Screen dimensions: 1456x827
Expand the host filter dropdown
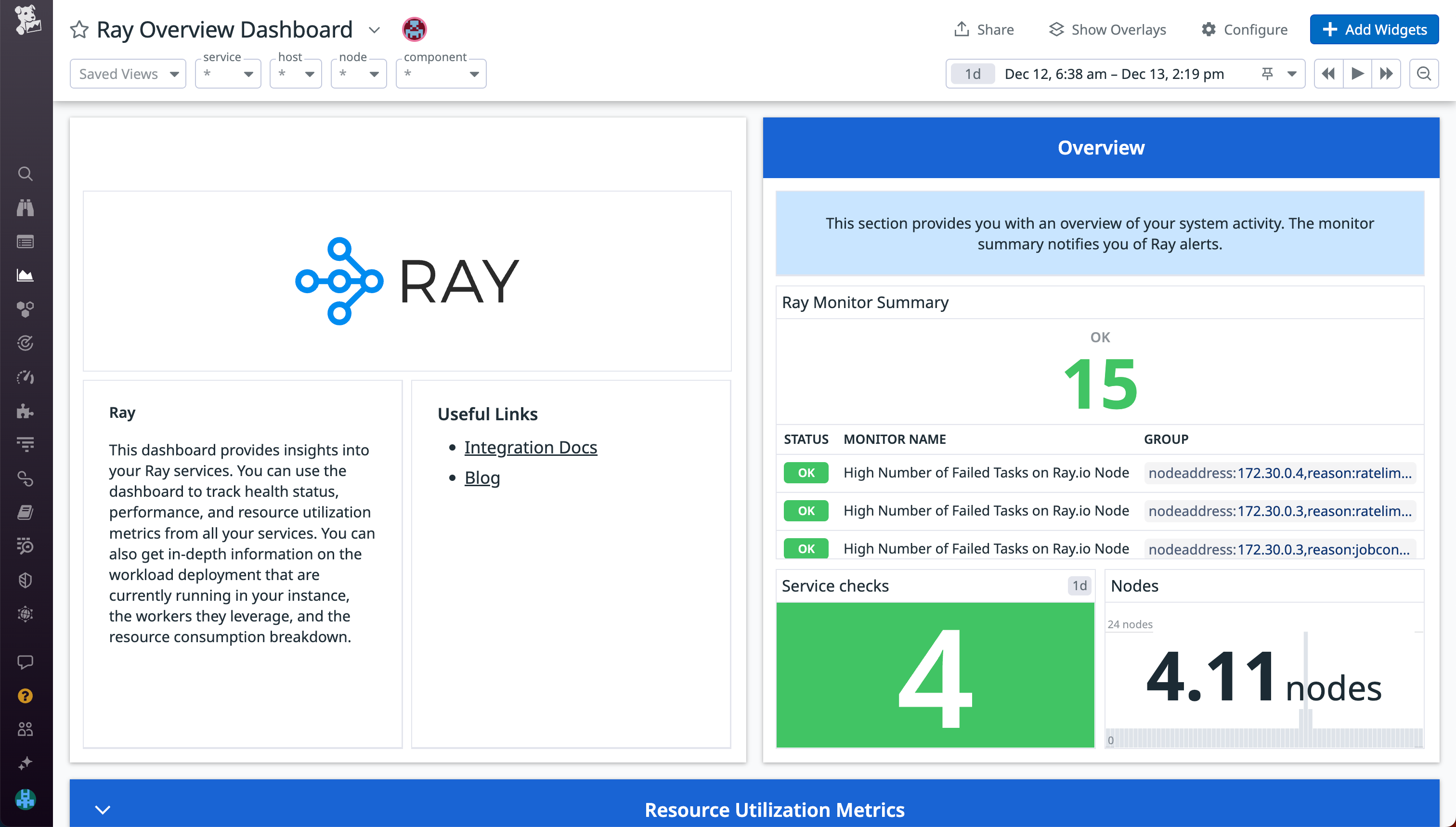[295, 73]
